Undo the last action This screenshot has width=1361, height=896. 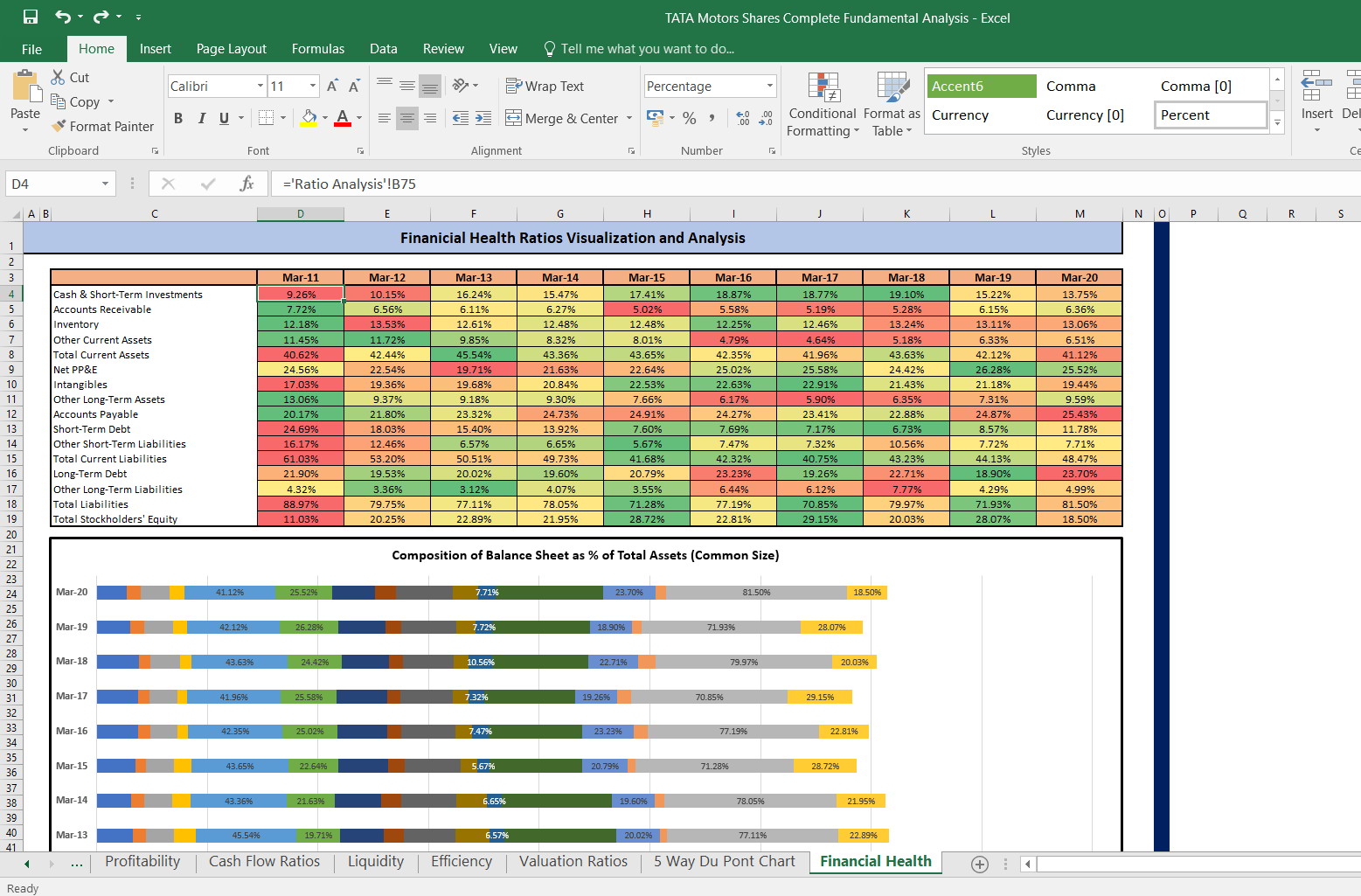63,17
